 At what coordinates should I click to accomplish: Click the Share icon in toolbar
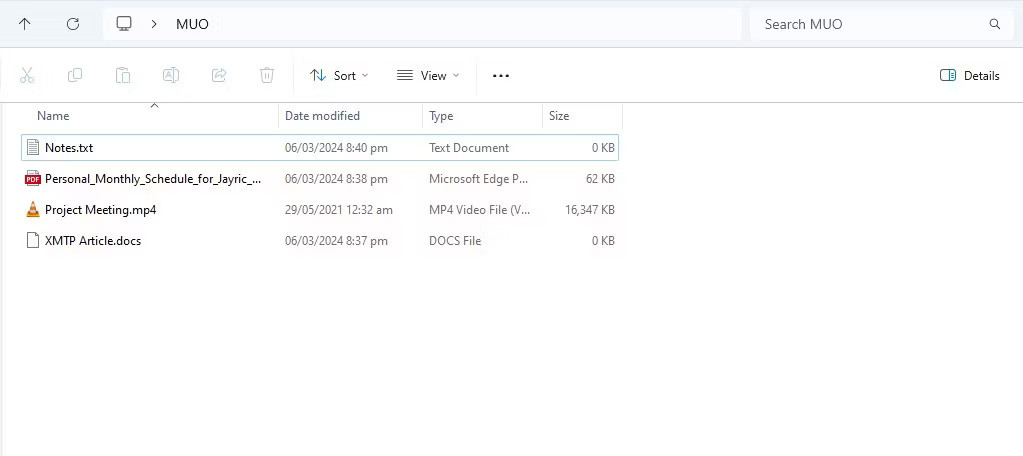pos(219,75)
